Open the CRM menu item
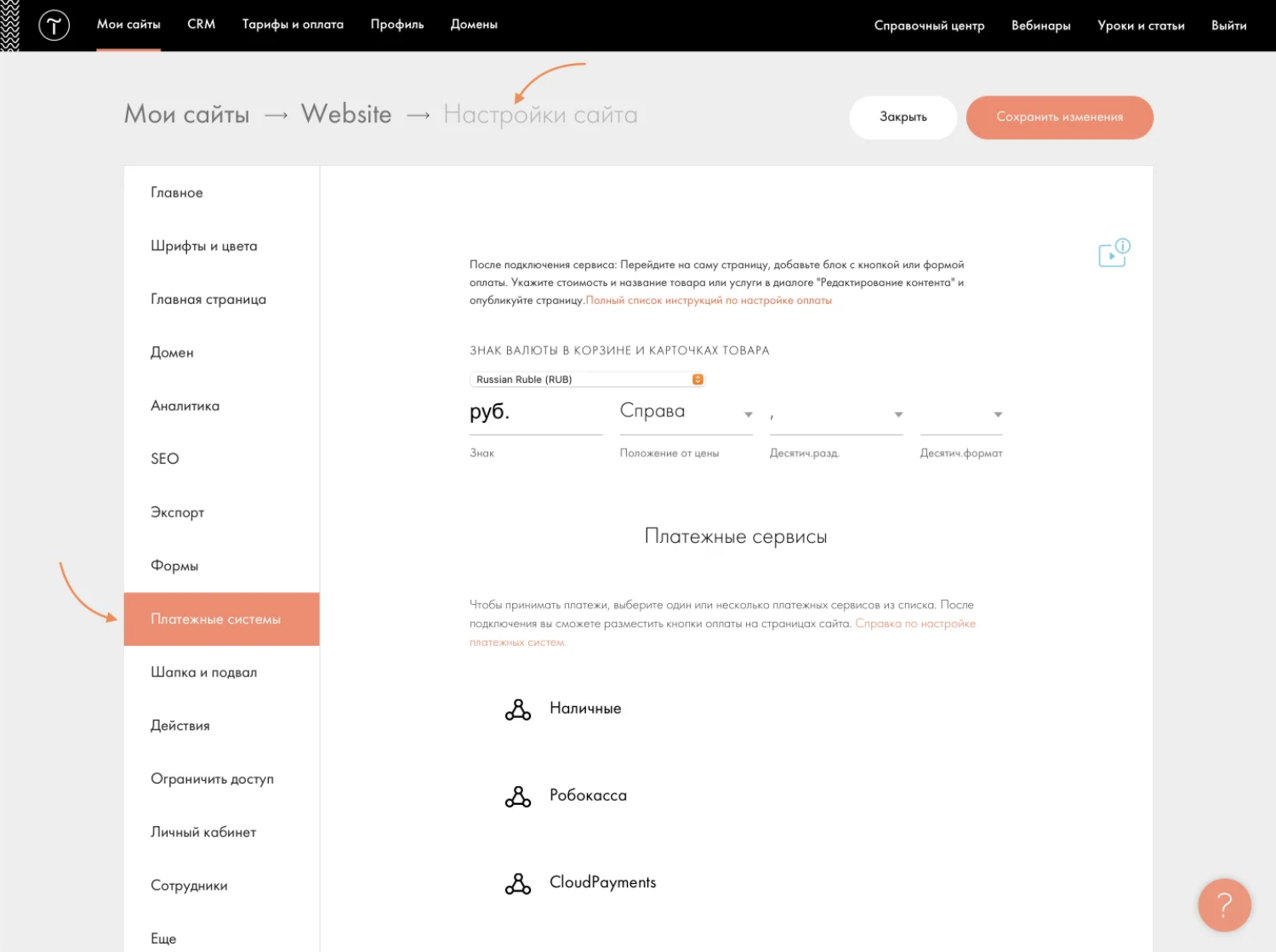This screenshot has width=1276, height=952. click(x=201, y=25)
